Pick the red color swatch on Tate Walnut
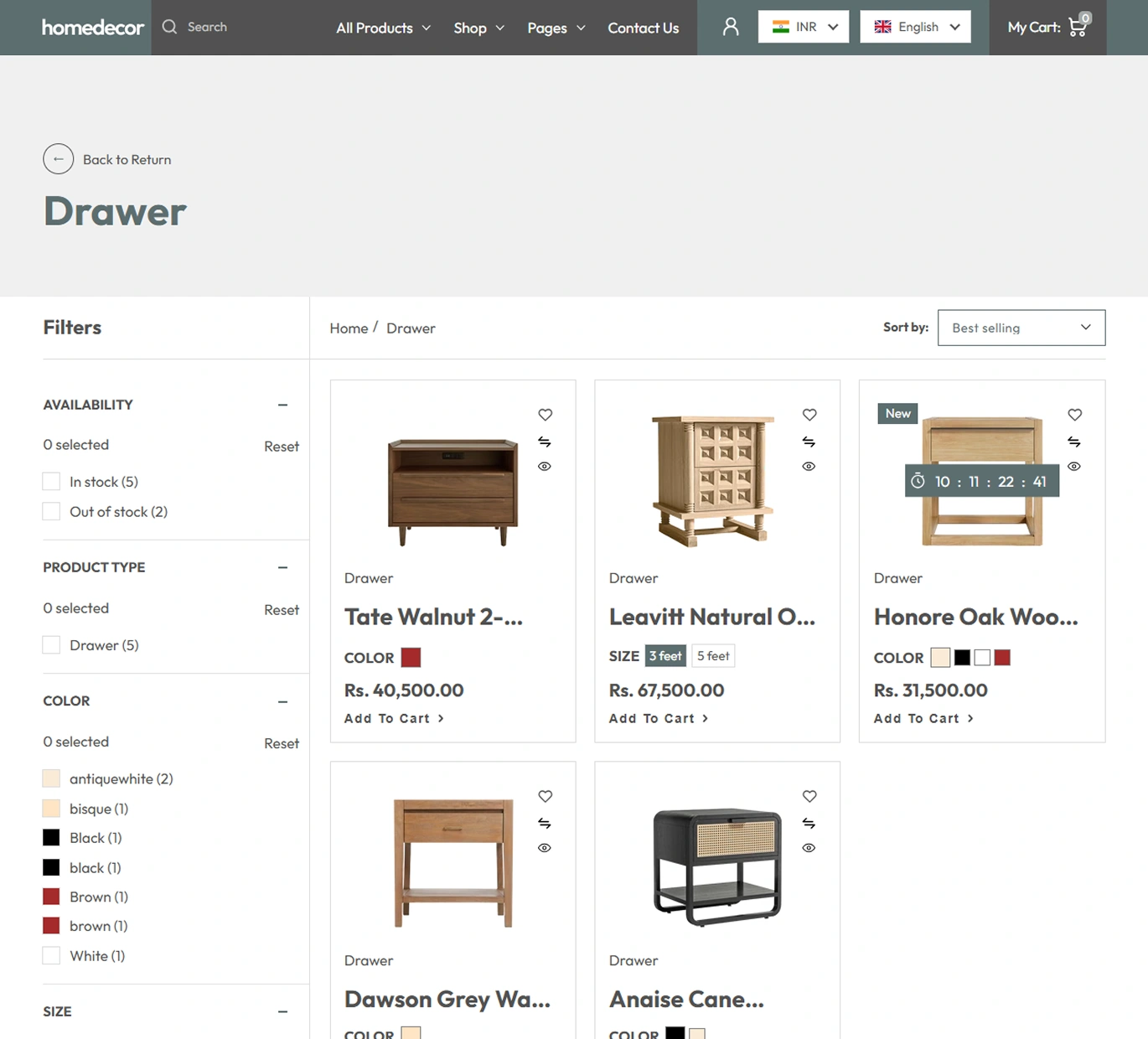The image size is (1148, 1039). coord(411,658)
